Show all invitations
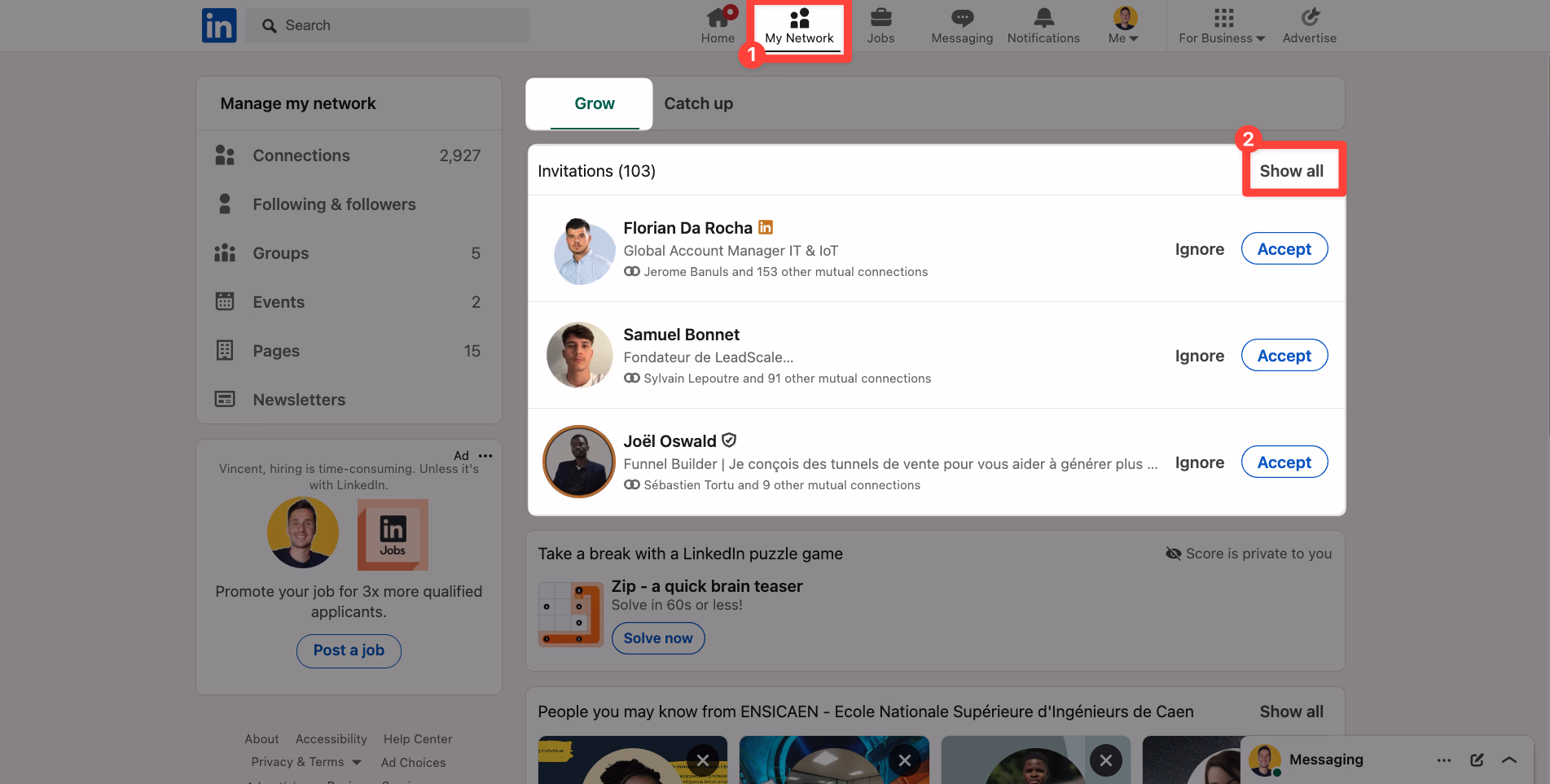The width and height of the screenshot is (1550, 784). pyautogui.click(x=1291, y=171)
